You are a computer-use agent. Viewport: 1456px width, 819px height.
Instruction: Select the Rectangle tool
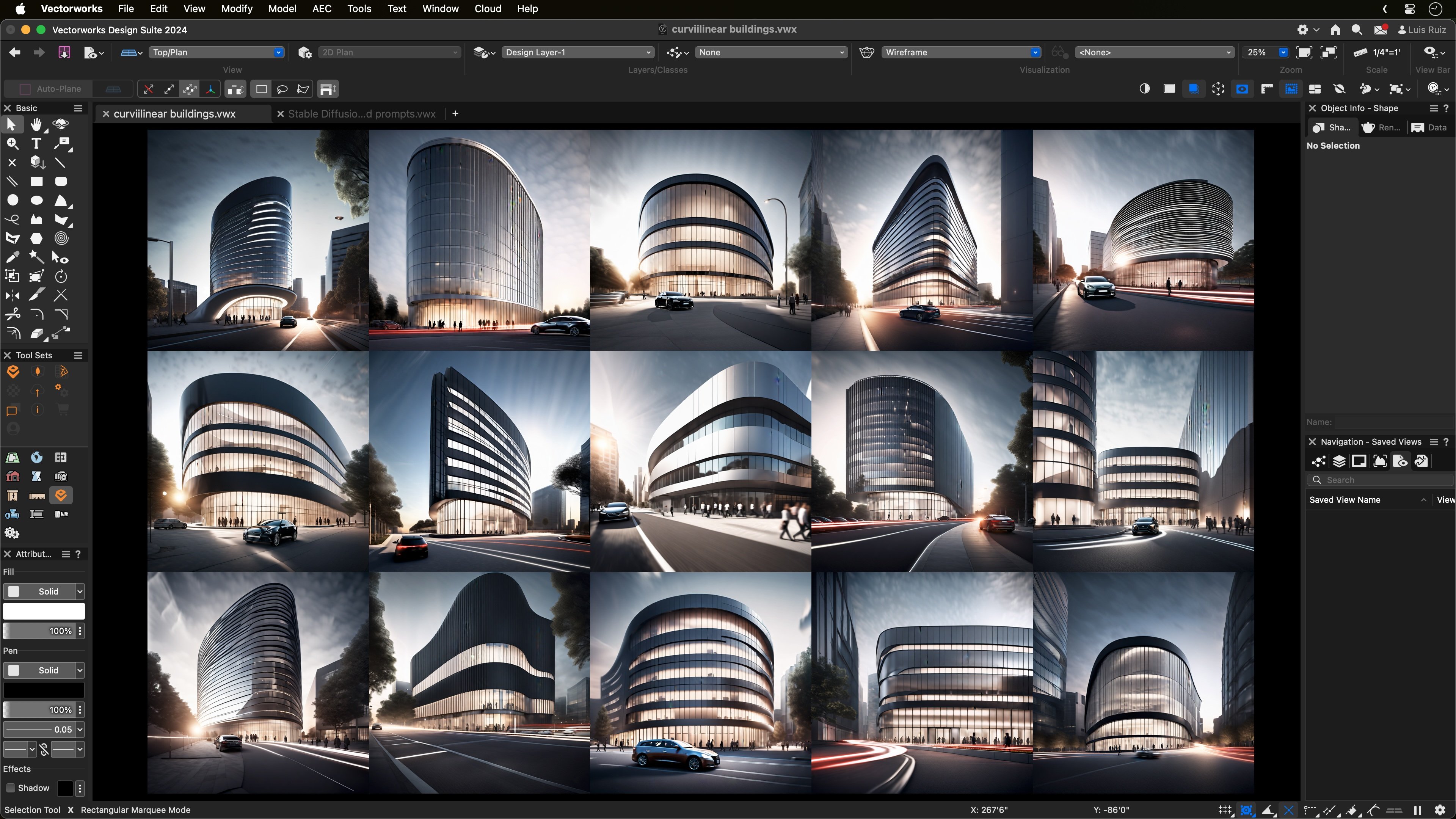(37, 181)
